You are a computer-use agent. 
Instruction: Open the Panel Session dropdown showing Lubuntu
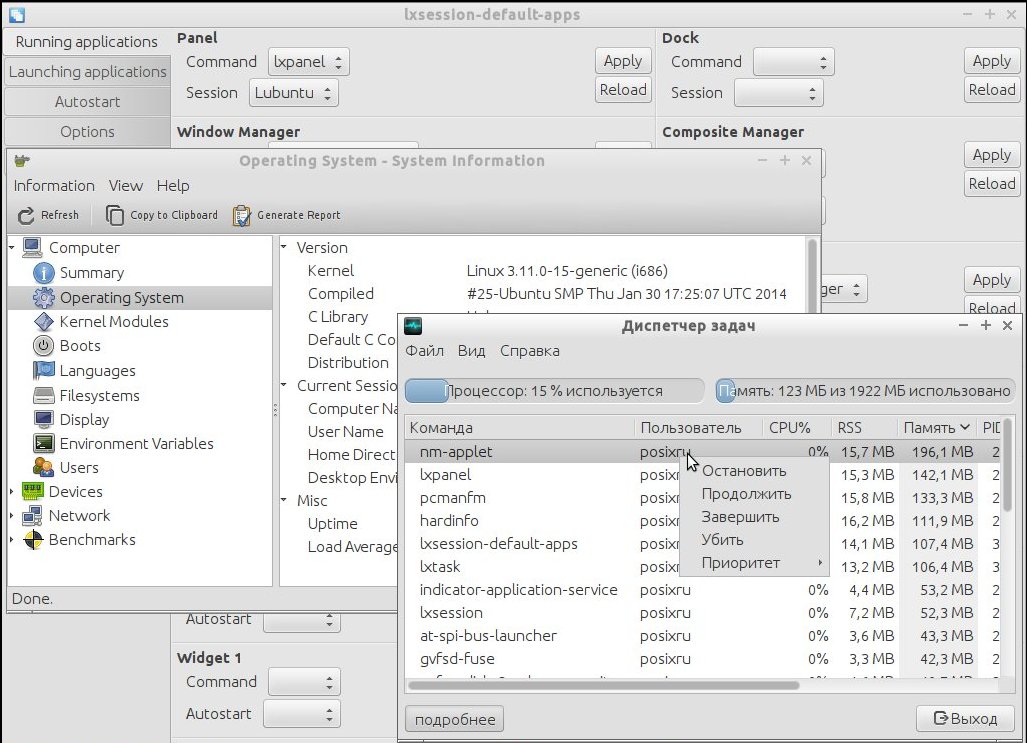tap(293, 93)
